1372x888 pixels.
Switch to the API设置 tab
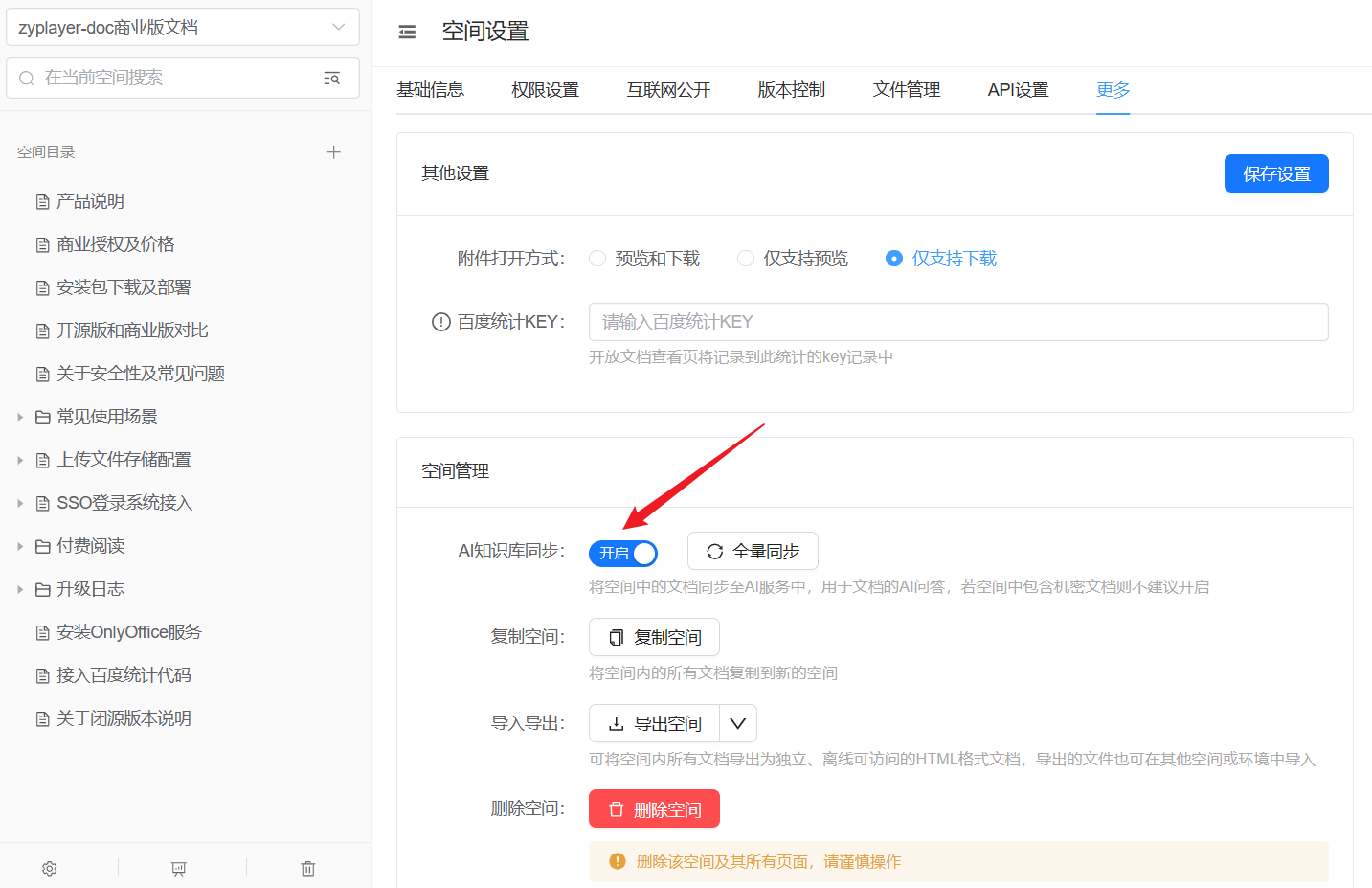point(1019,90)
